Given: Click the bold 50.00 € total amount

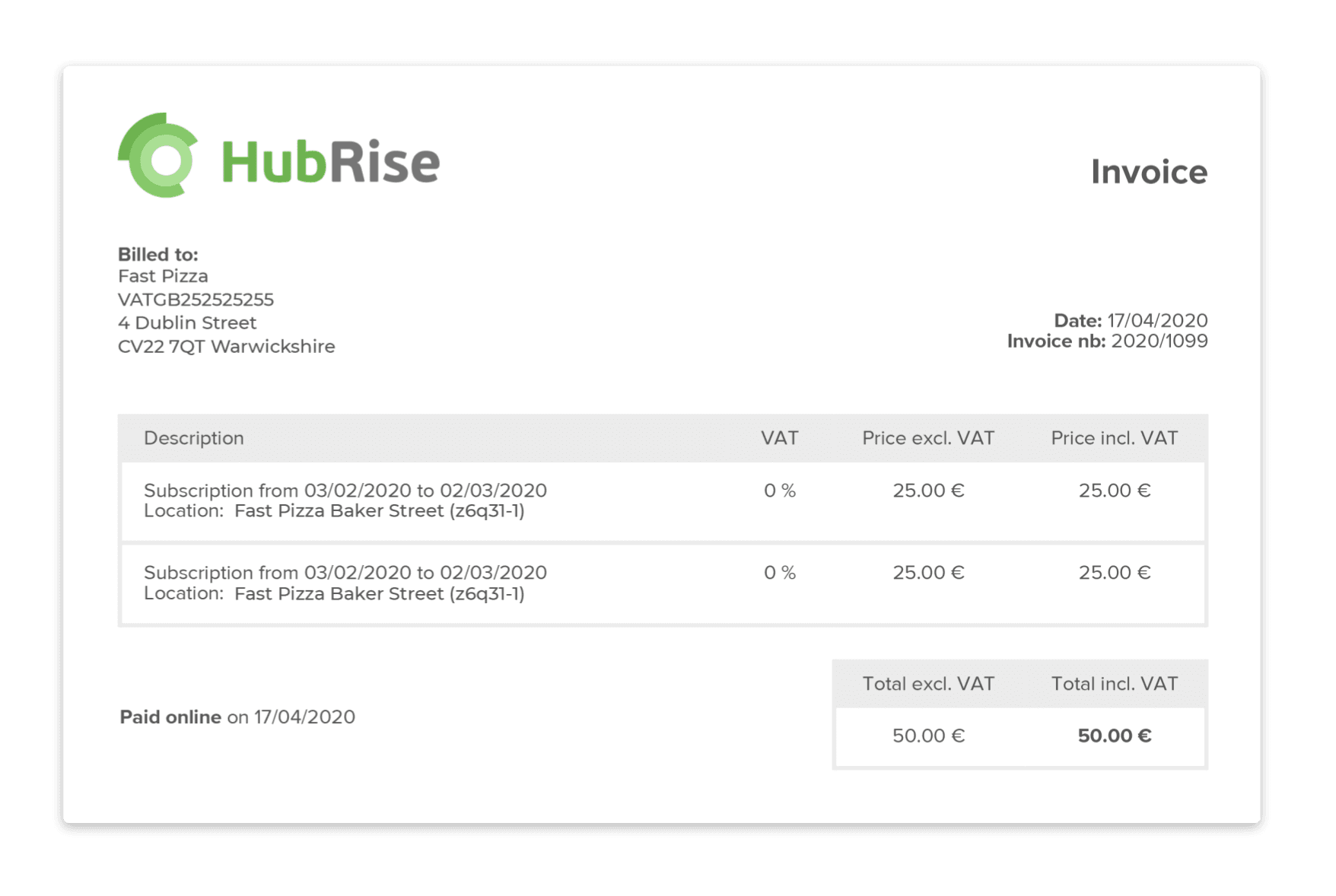Looking at the screenshot, I should 1114,736.
